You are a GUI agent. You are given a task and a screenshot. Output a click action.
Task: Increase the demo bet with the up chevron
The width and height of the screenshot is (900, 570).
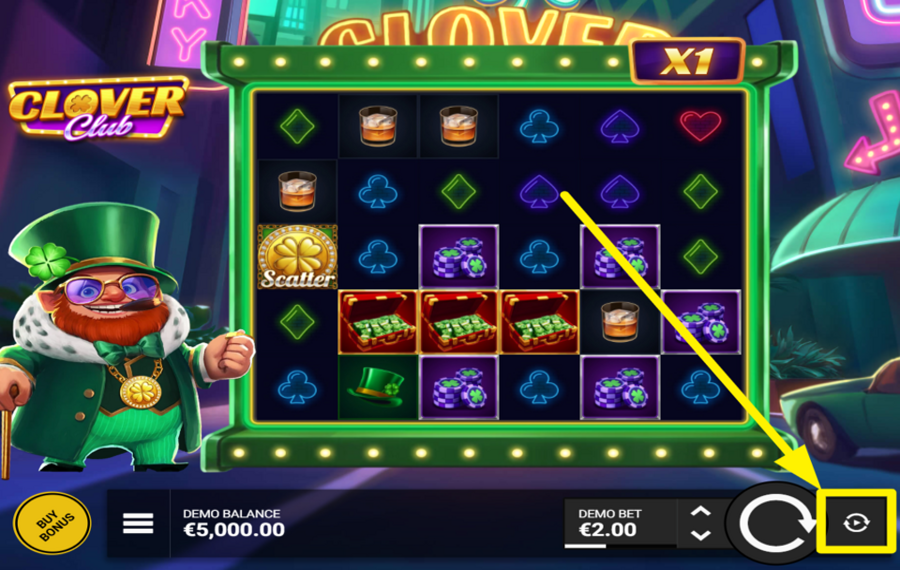coord(700,510)
